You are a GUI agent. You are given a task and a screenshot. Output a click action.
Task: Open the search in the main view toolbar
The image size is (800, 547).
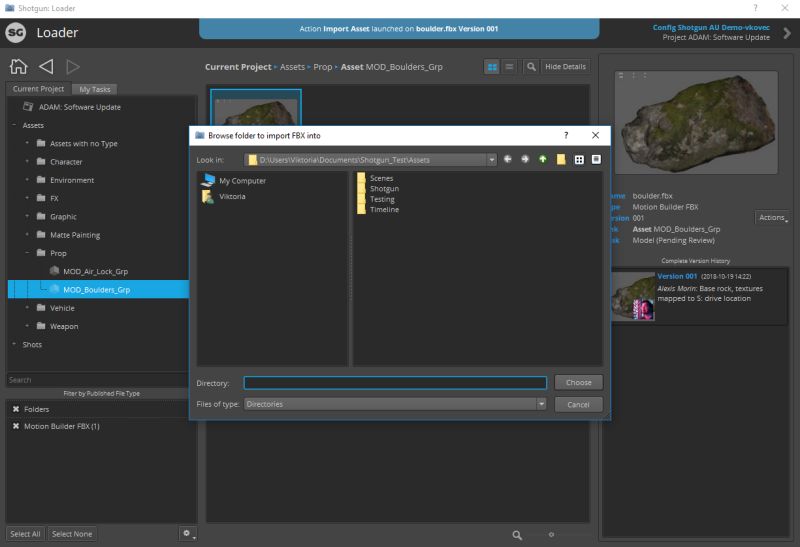pos(531,67)
